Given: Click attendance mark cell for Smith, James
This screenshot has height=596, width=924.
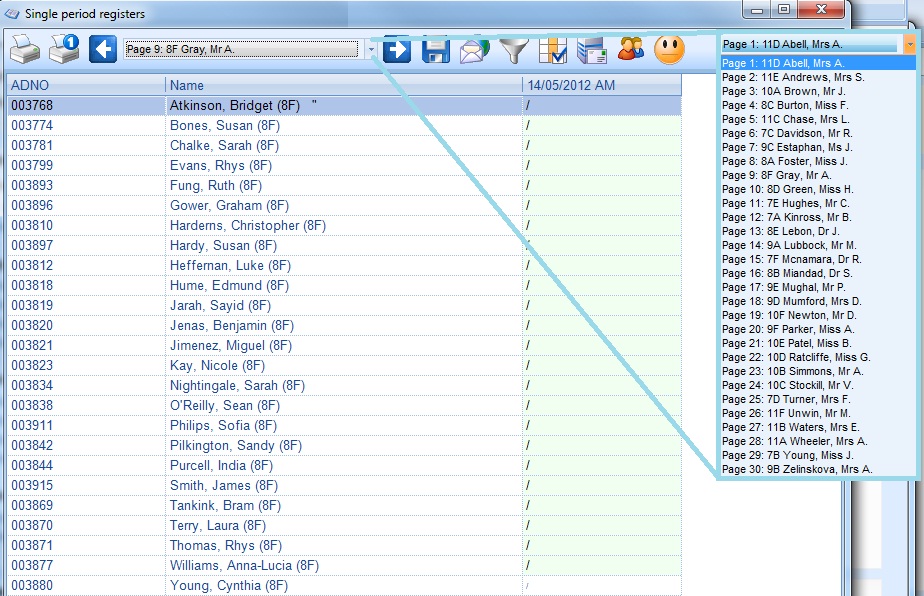Looking at the screenshot, I should click(x=602, y=486).
